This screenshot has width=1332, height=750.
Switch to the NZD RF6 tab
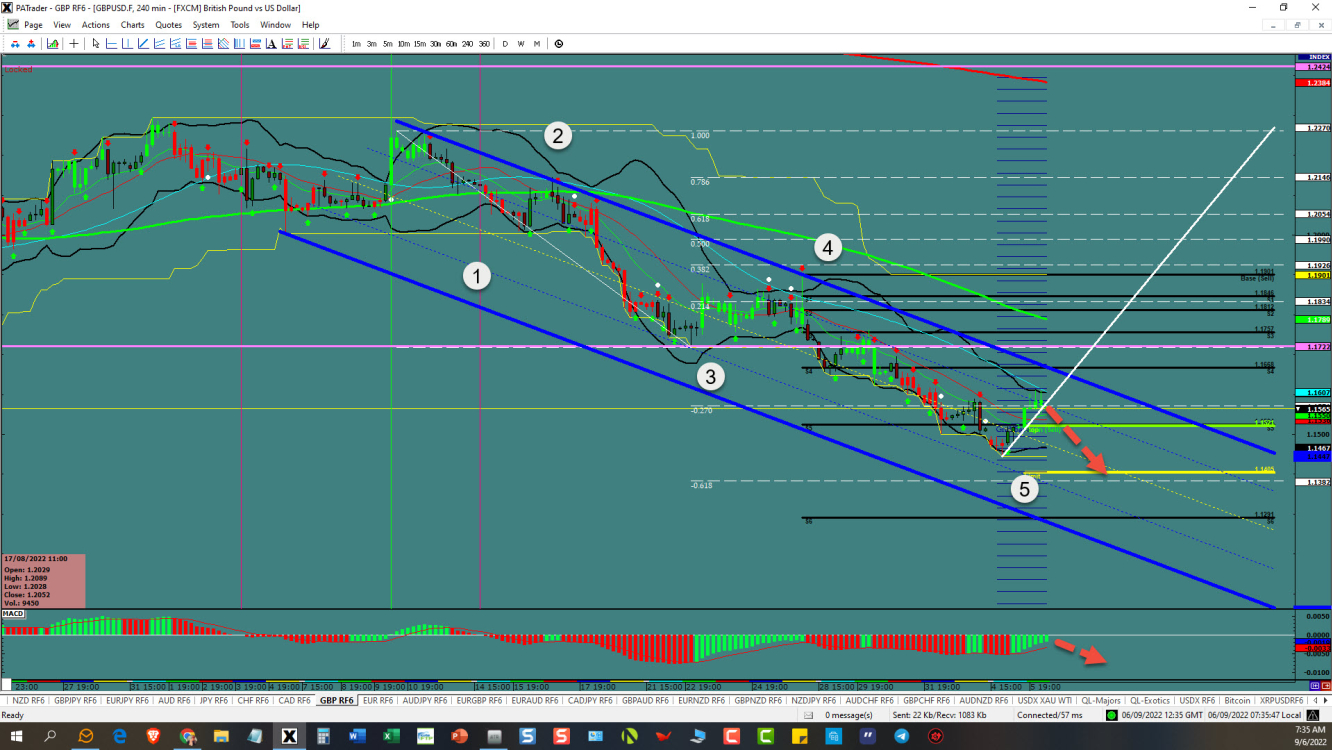click(x=28, y=700)
